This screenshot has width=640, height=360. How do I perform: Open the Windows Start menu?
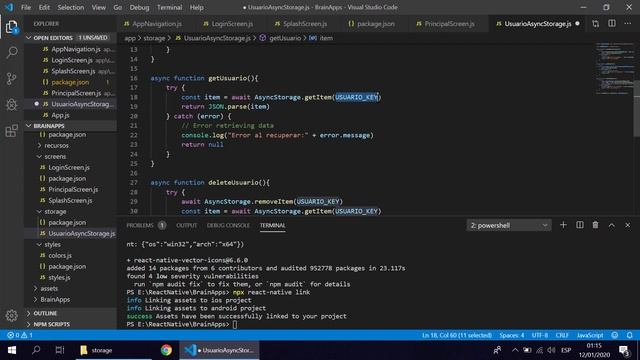coord(12,350)
